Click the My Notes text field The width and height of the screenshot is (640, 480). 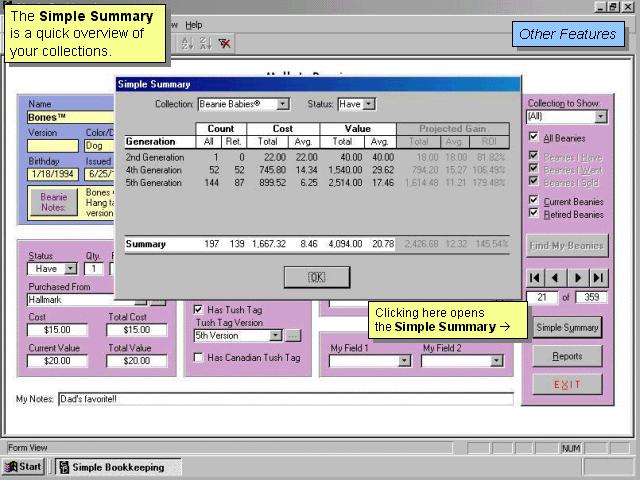click(285, 400)
